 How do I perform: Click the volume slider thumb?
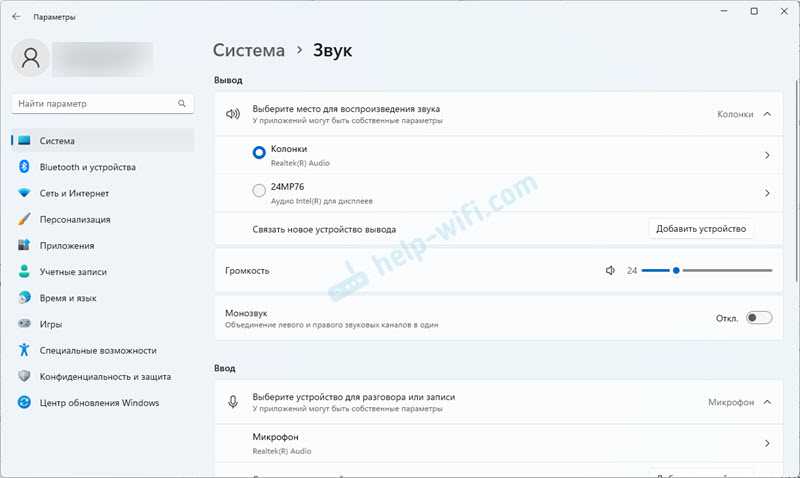tap(676, 270)
